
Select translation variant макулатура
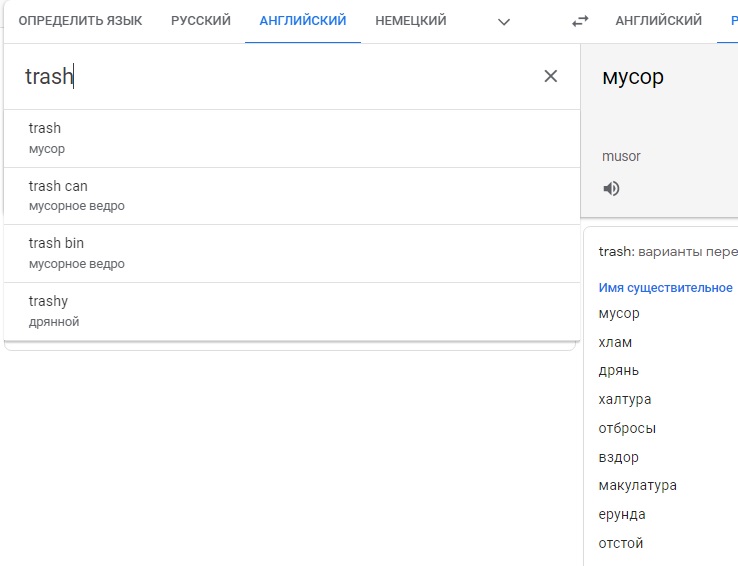pos(637,486)
